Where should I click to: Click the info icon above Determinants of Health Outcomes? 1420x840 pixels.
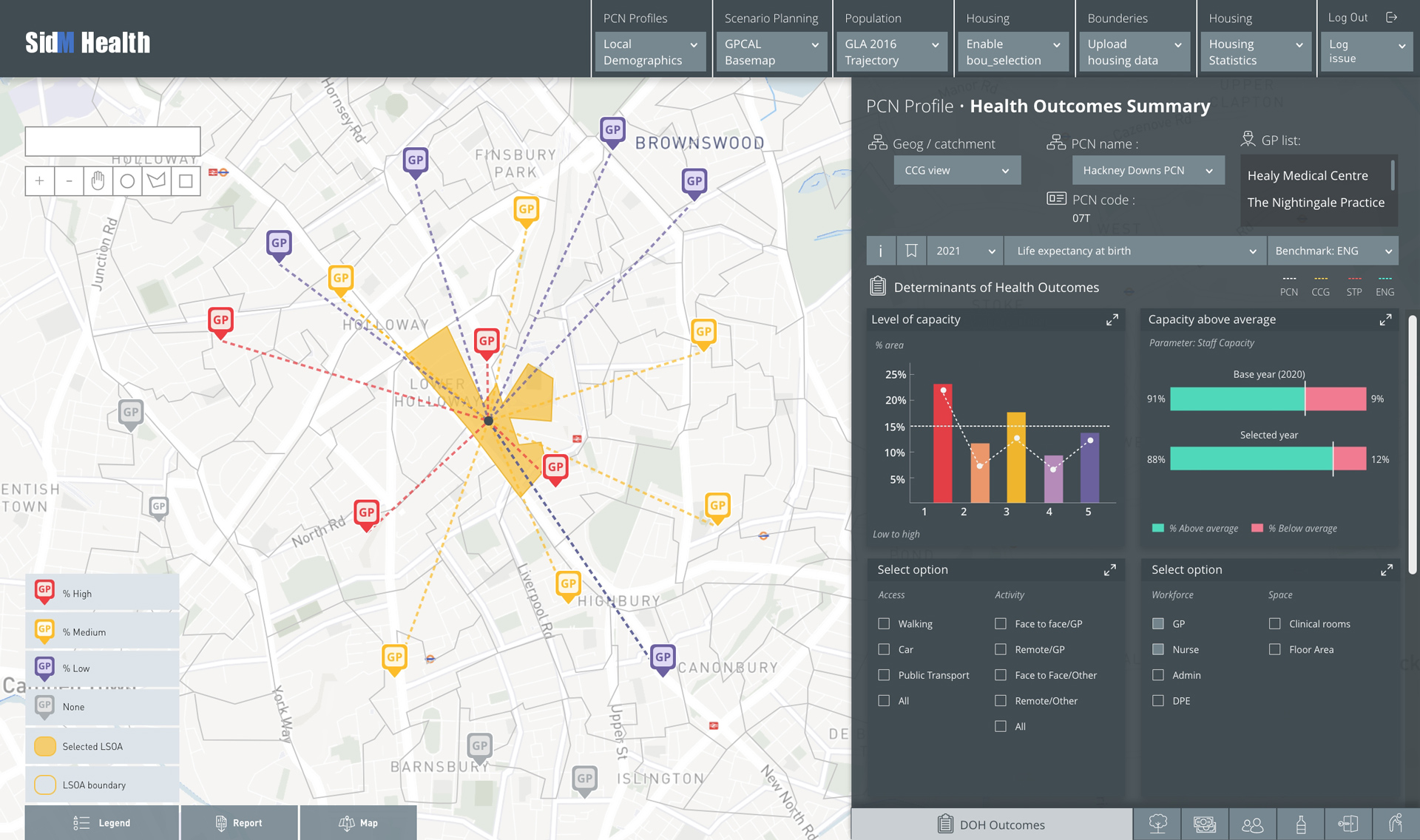coord(881,251)
